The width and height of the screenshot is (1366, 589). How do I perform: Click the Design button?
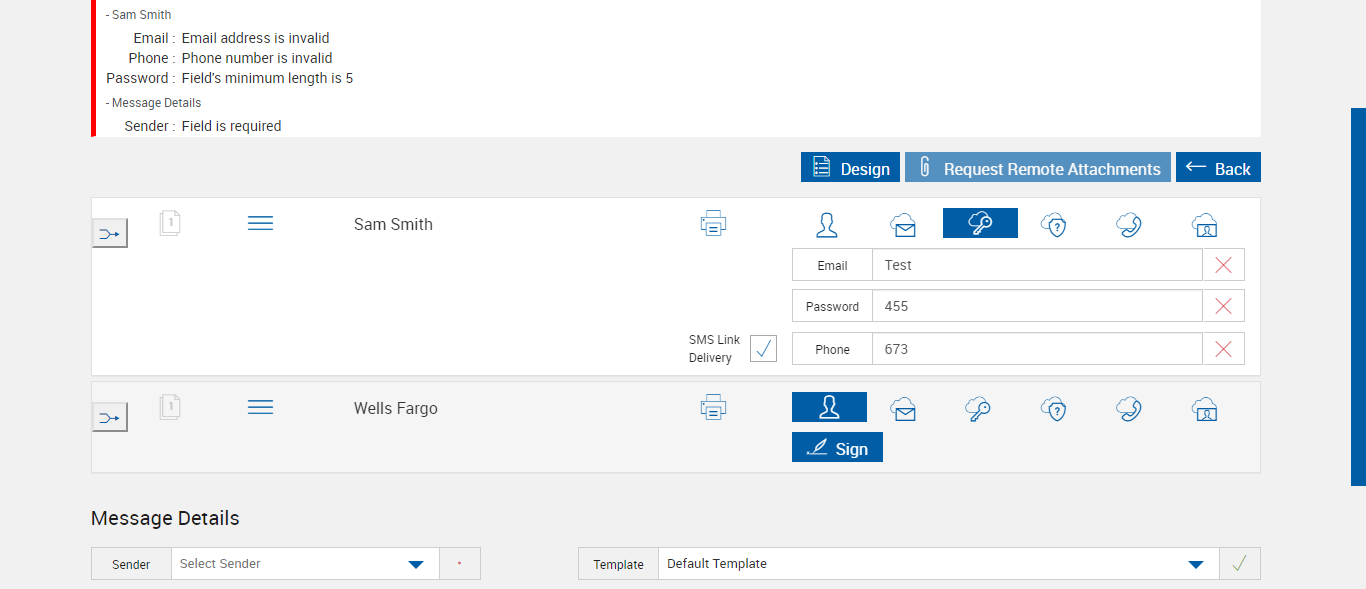[x=851, y=168]
